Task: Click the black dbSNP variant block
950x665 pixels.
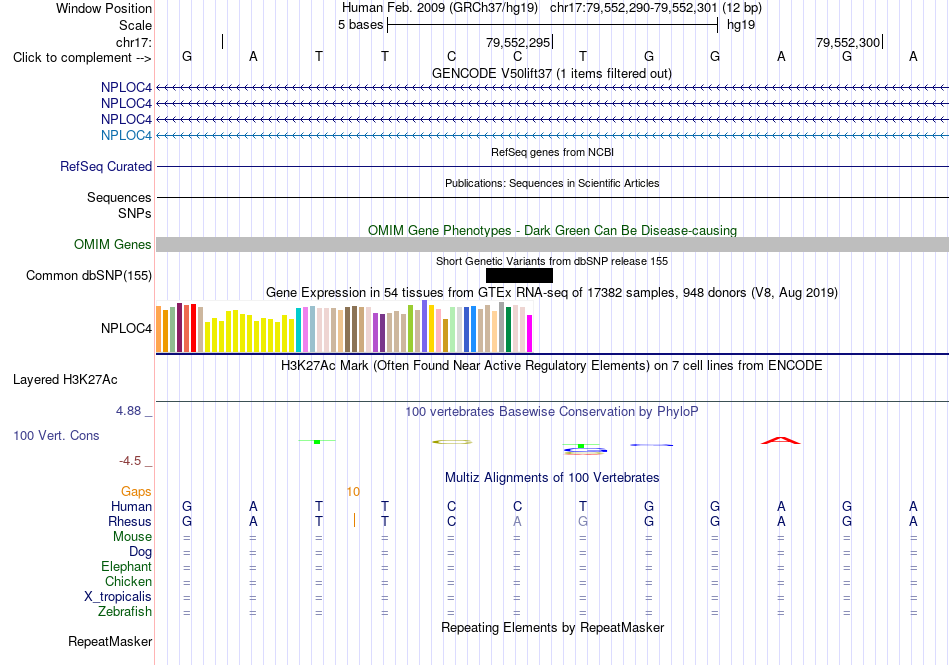Action: 519,276
